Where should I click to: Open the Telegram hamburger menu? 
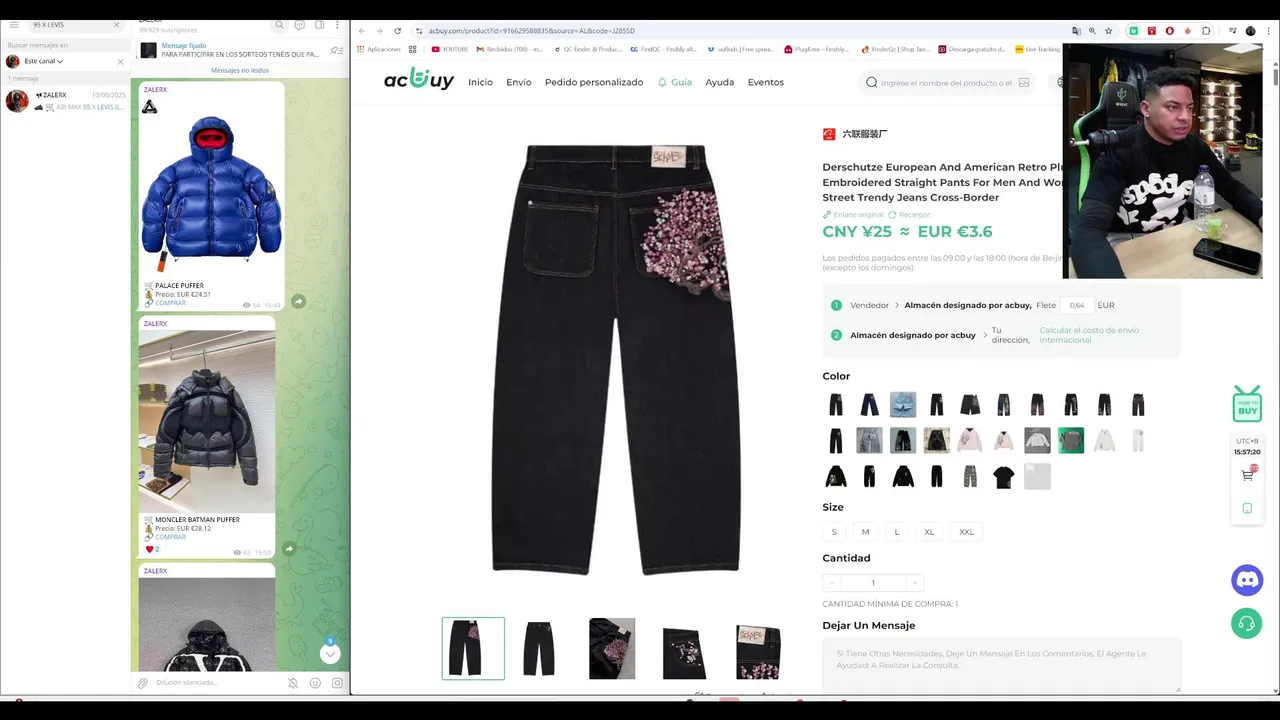pos(14,24)
